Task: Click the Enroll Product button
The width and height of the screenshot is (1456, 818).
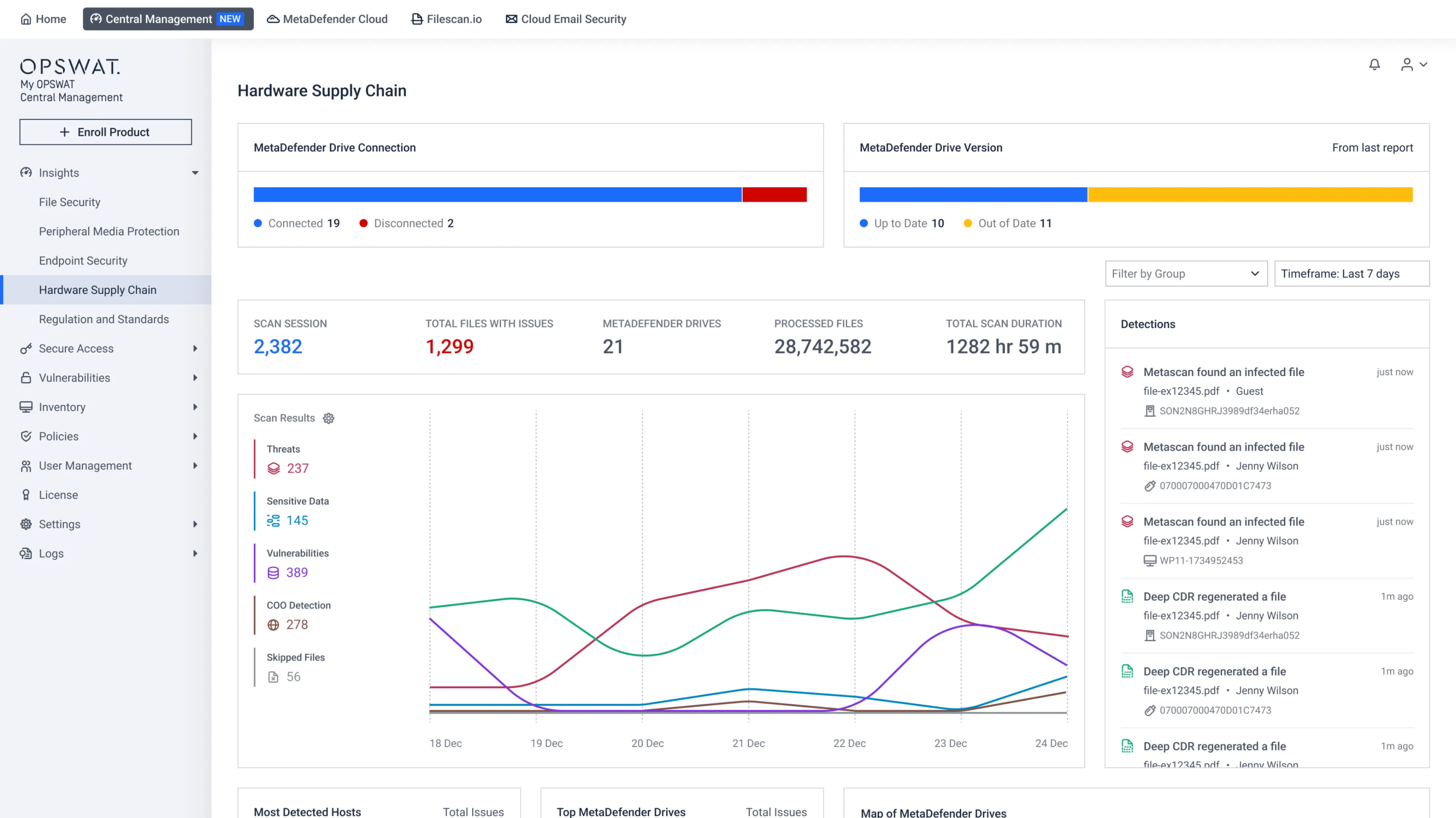Action: click(x=106, y=132)
